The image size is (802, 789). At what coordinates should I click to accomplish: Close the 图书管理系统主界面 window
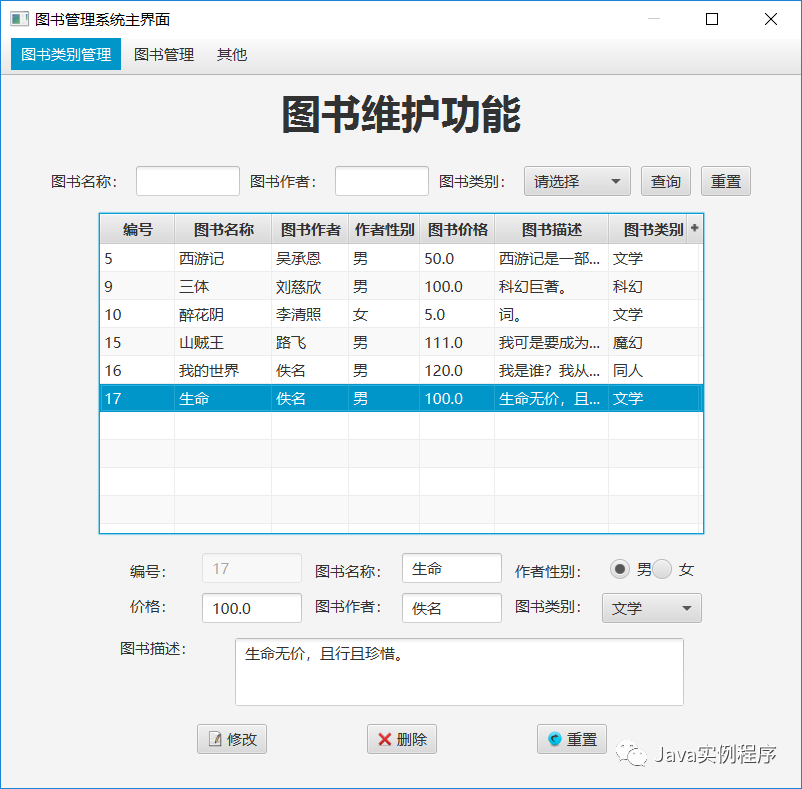click(x=771, y=19)
